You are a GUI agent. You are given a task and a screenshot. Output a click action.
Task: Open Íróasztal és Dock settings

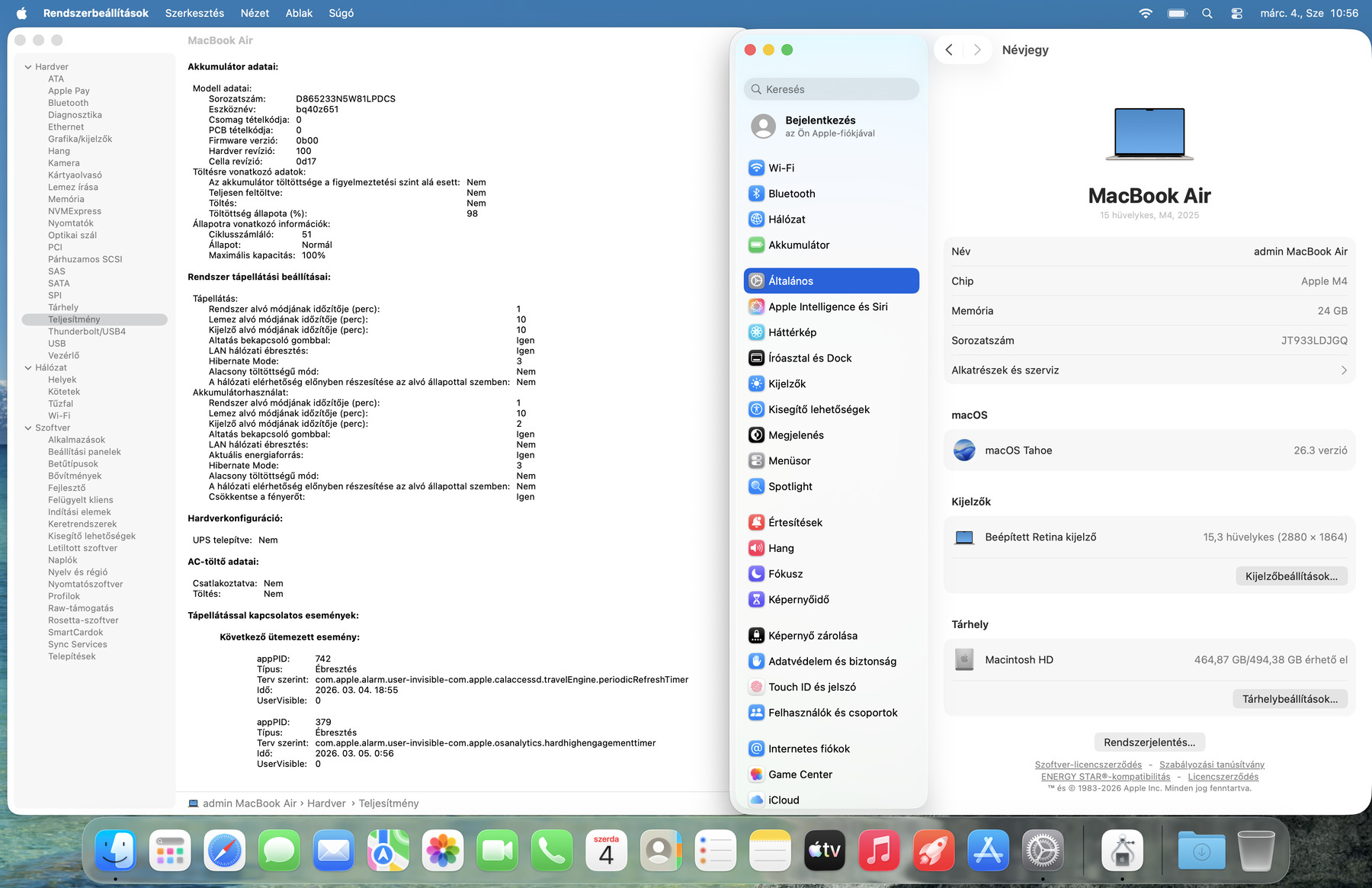831,358
